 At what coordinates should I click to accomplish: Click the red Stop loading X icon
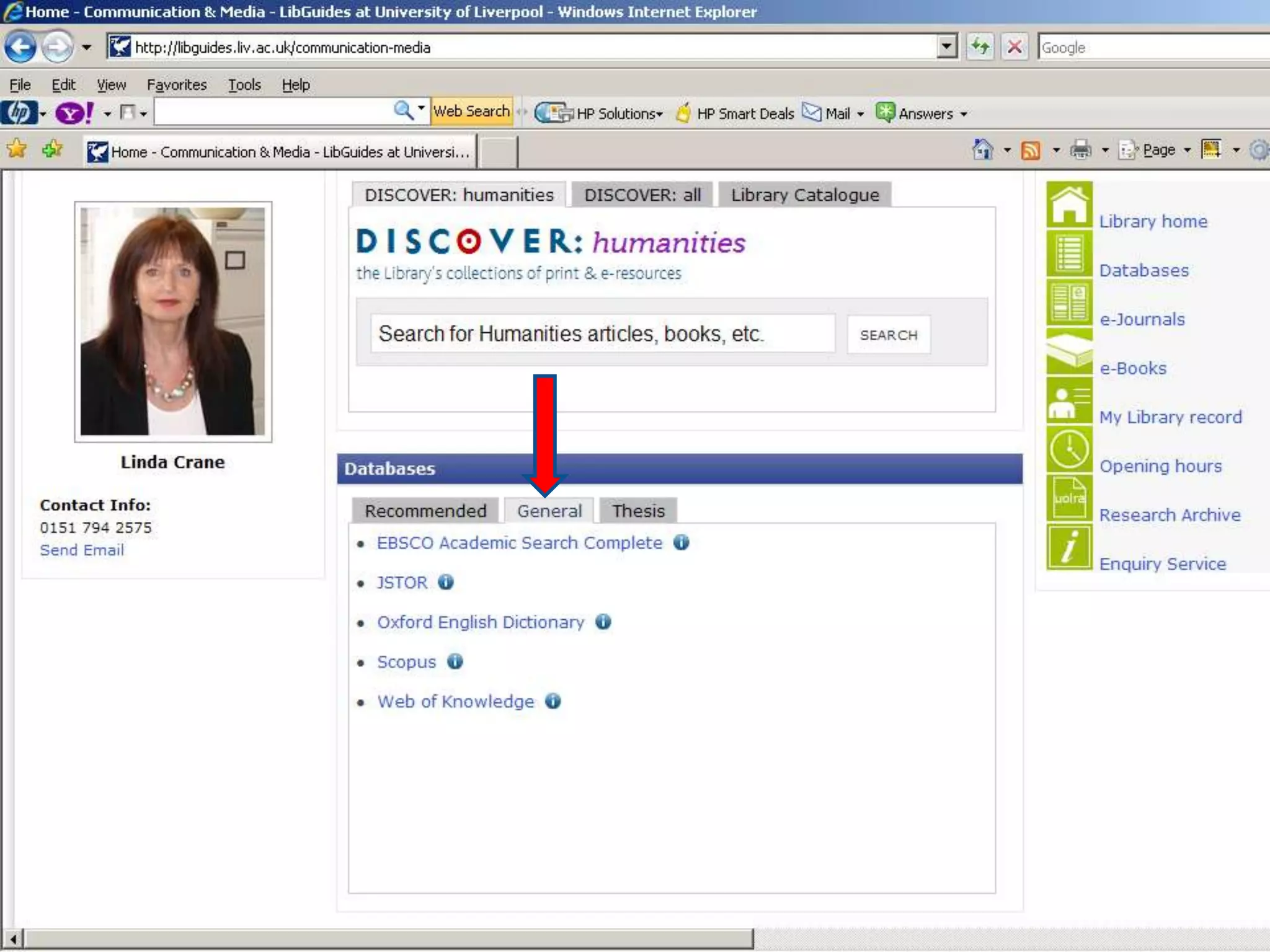[1015, 47]
